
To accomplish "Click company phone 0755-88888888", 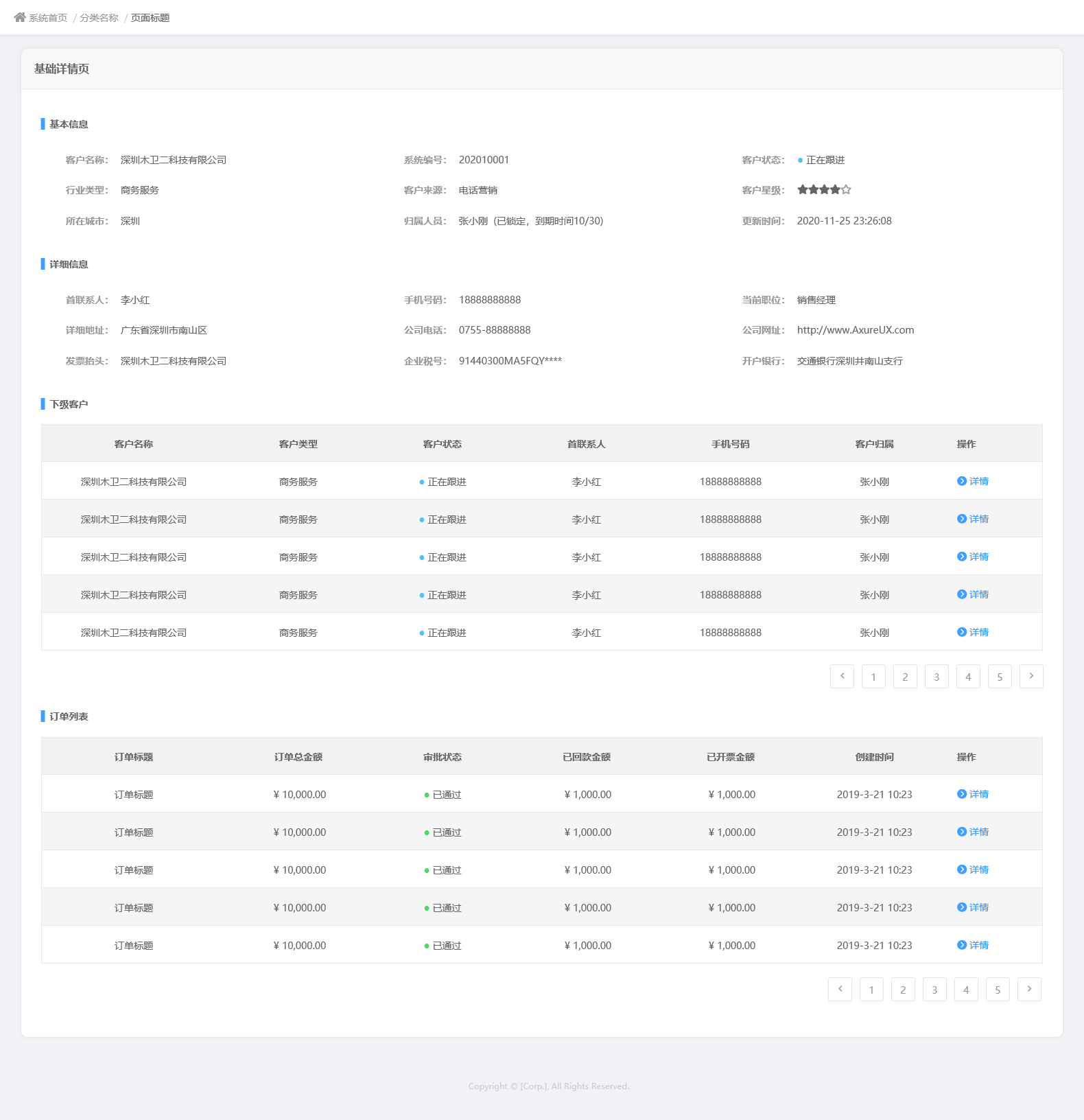I will (x=495, y=330).
